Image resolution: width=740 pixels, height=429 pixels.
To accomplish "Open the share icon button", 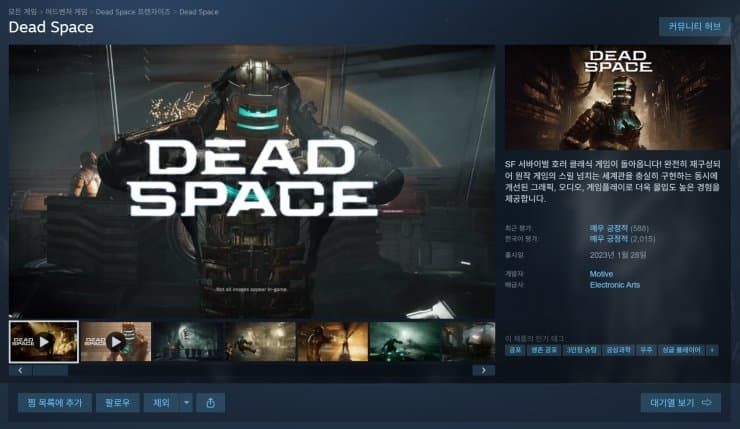I will [x=210, y=403].
